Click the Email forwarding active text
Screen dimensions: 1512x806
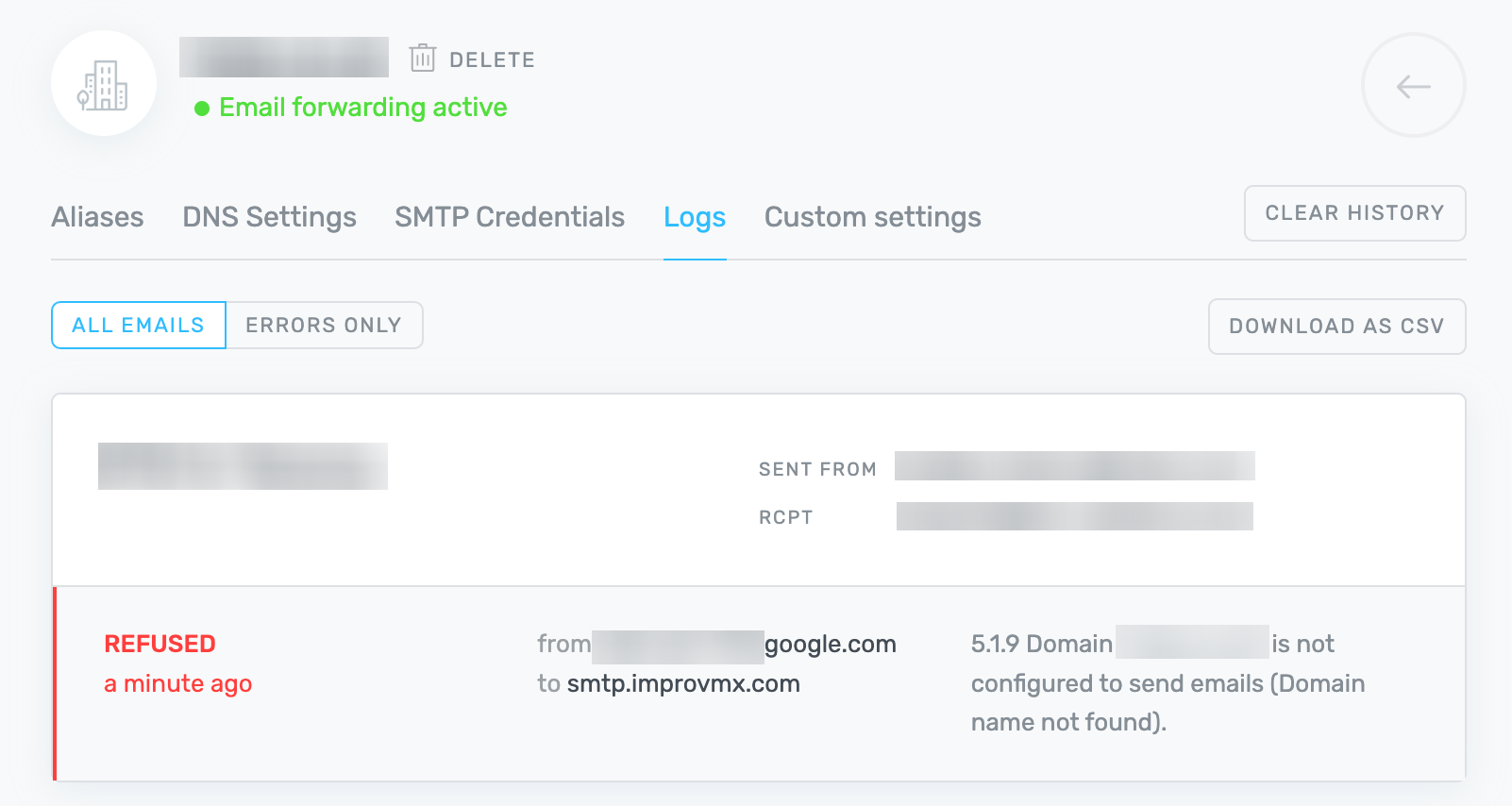(x=362, y=107)
